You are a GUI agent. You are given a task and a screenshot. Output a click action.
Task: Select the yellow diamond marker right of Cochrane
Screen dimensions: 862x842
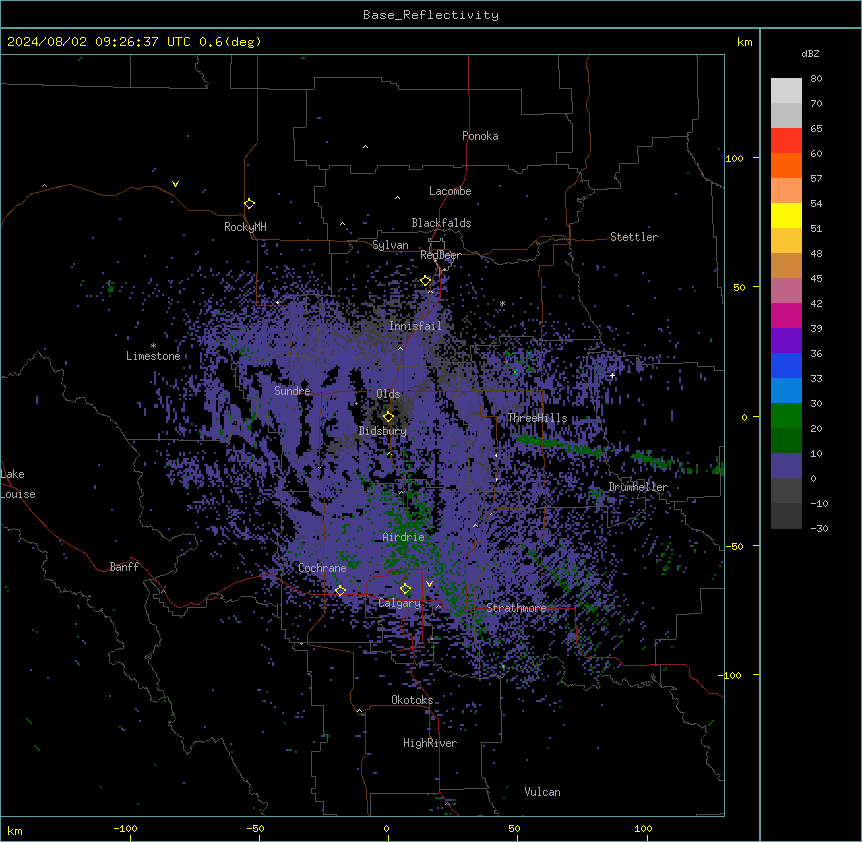[x=340, y=591]
